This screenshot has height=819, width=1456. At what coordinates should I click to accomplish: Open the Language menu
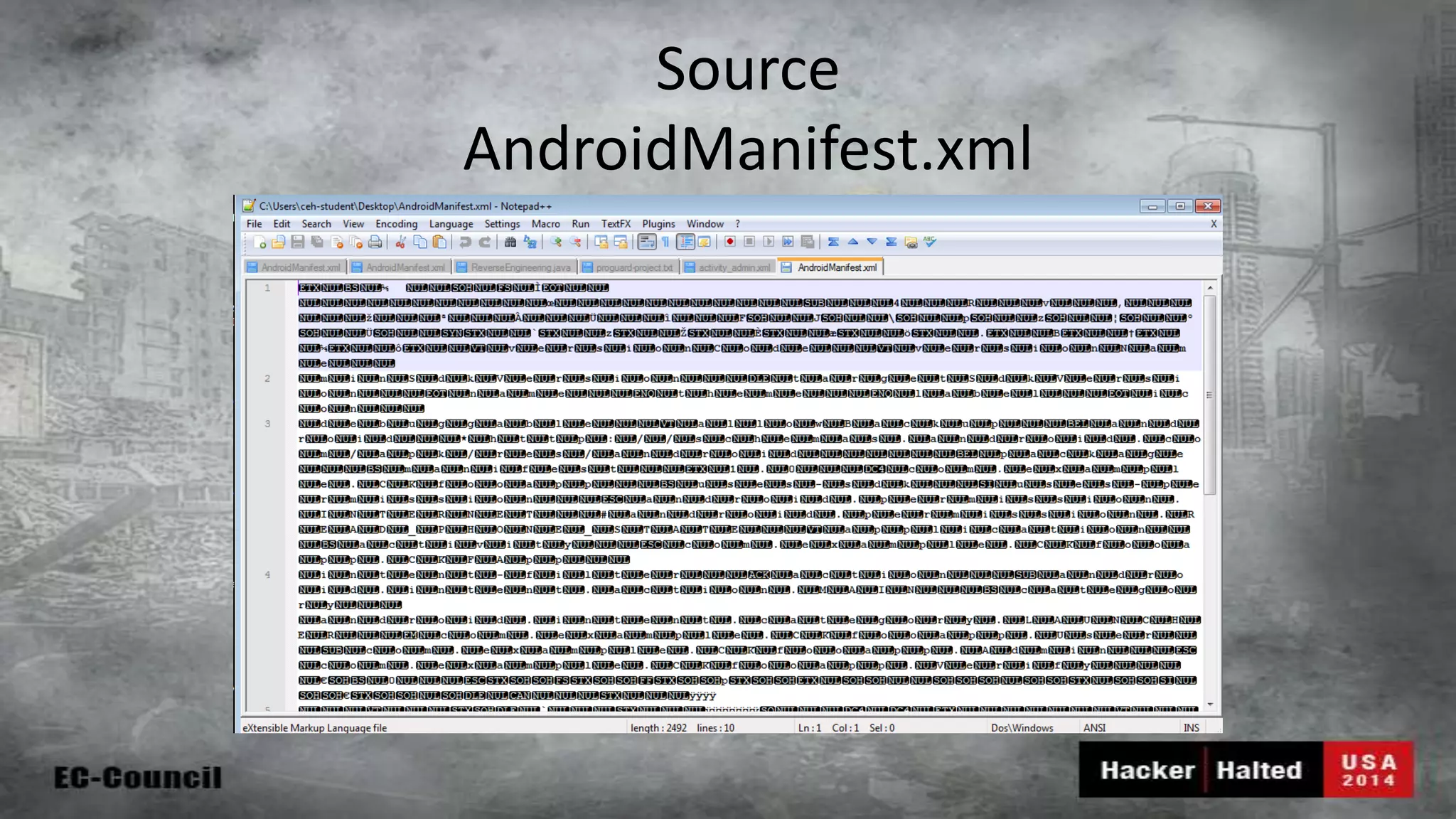pos(451,224)
